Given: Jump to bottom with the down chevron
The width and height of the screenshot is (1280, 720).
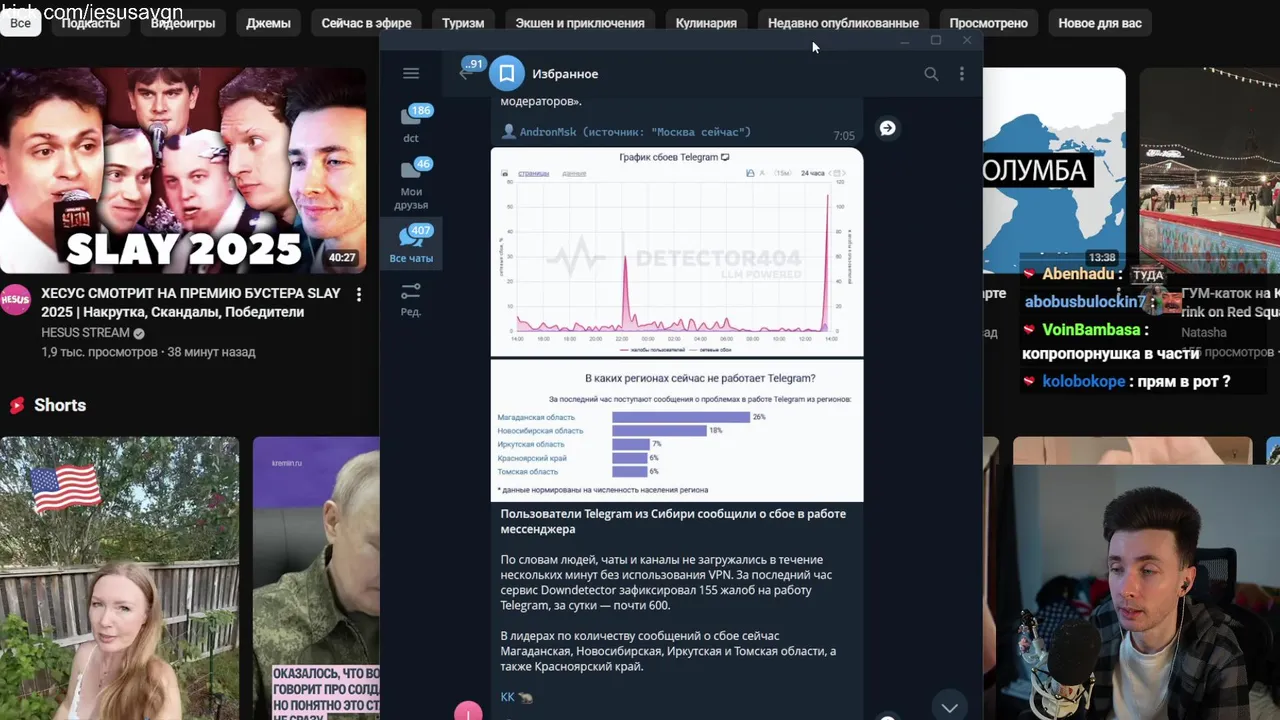Looking at the screenshot, I should (x=949, y=707).
